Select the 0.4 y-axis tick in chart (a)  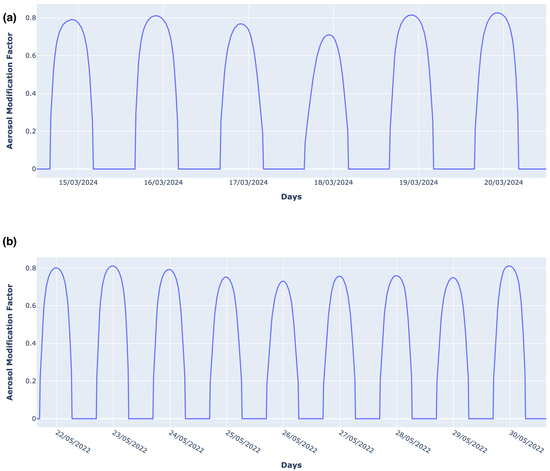30,94
